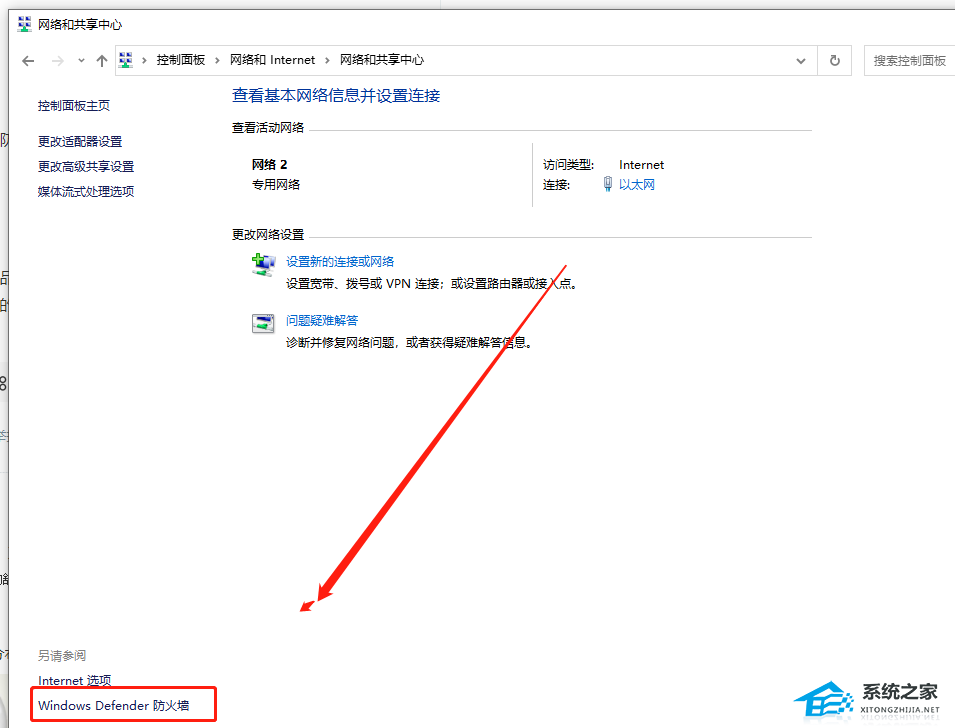Open 问题疑难解答 link
The width and height of the screenshot is (955, 728).
322,320
